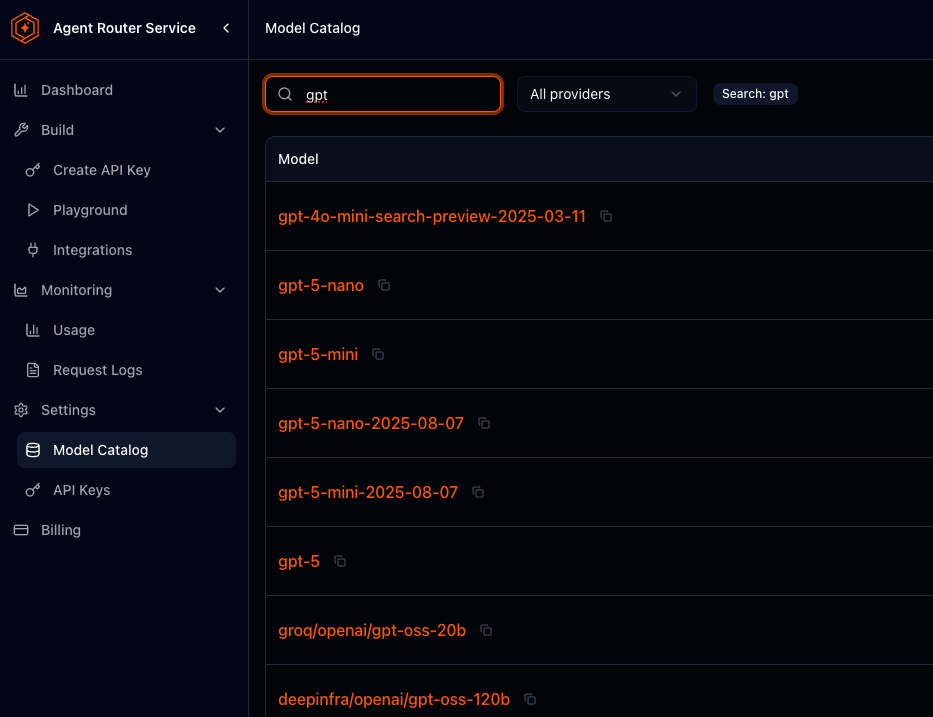Copy the groq/openai/gpt-oss-20b model ID
Screen dimensions: 933x717
point(486,630)
